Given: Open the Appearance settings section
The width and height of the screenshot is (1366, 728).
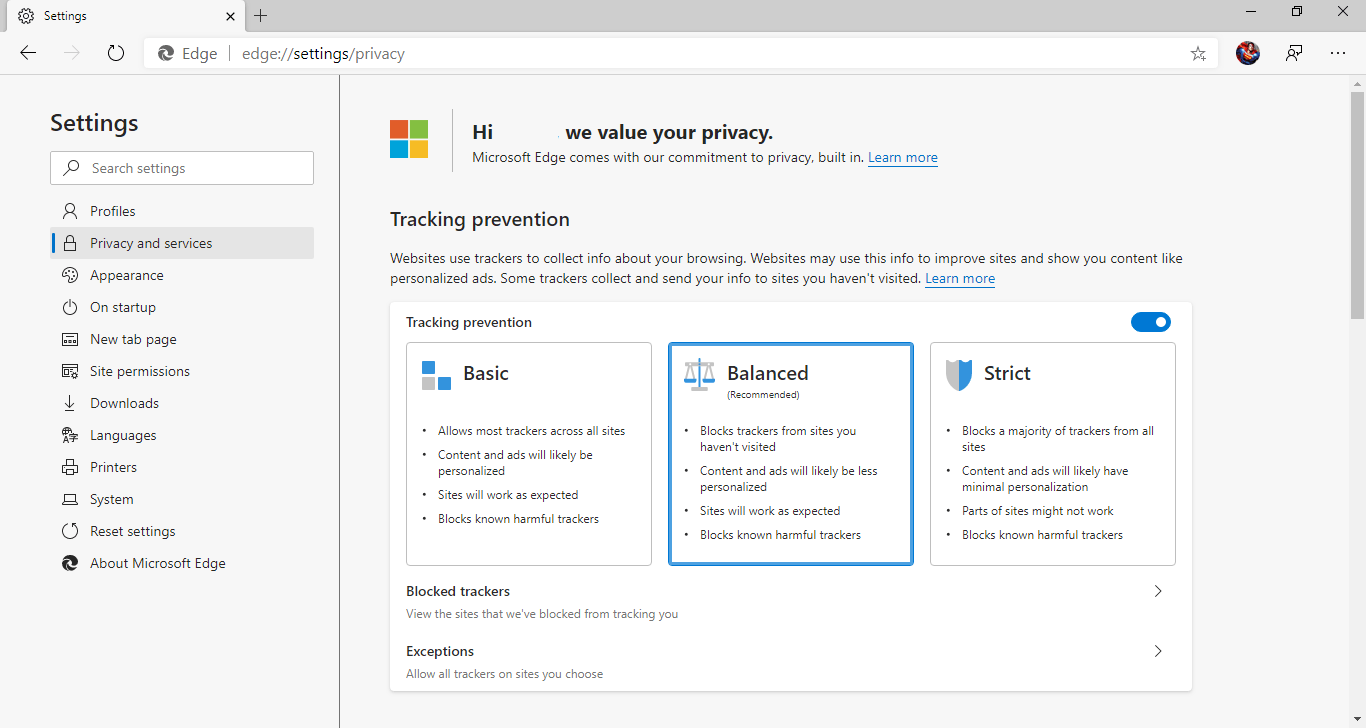Looking at the screenshot, I should point(182,275).
